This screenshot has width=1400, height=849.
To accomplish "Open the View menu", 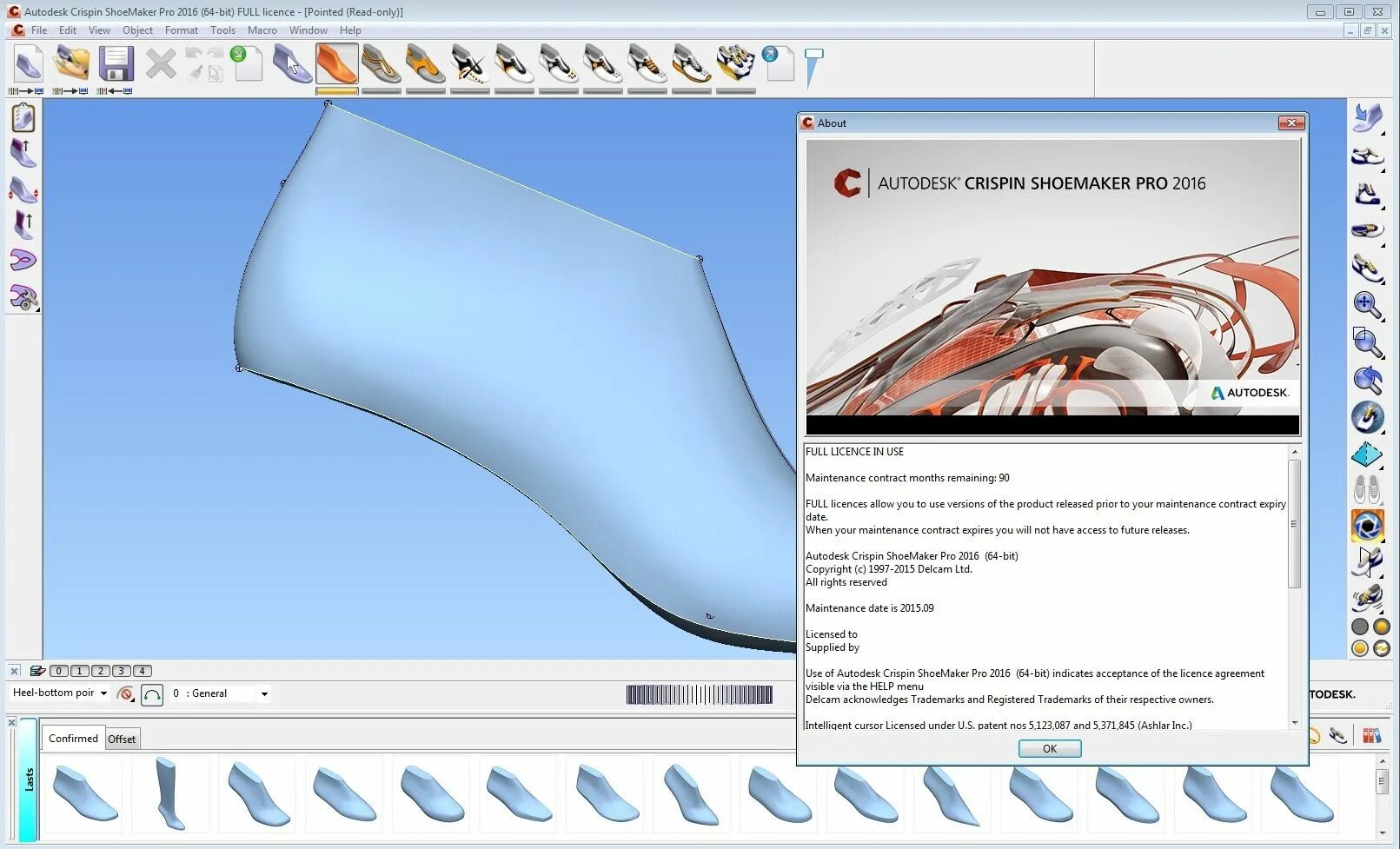I will pyautogui.click(x=99, y=30).
